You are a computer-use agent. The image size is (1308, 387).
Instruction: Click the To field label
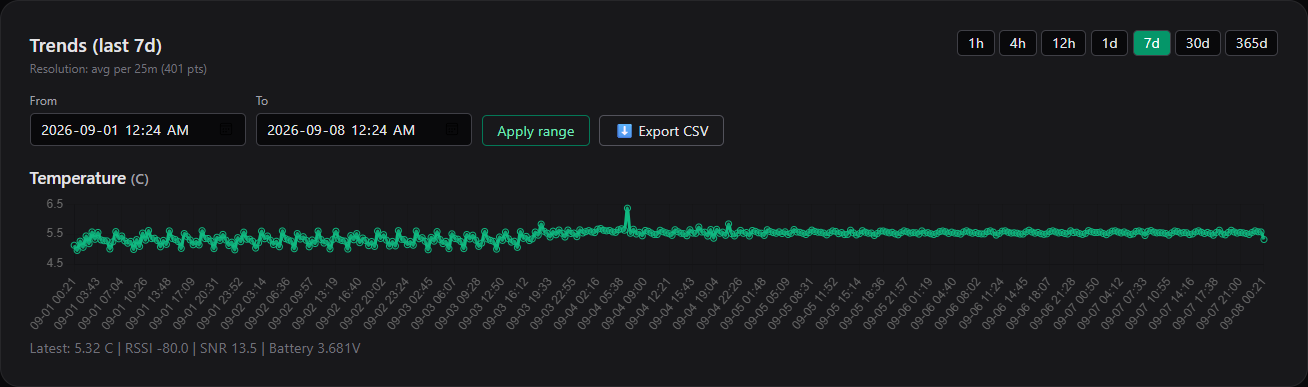coord(262,101)
